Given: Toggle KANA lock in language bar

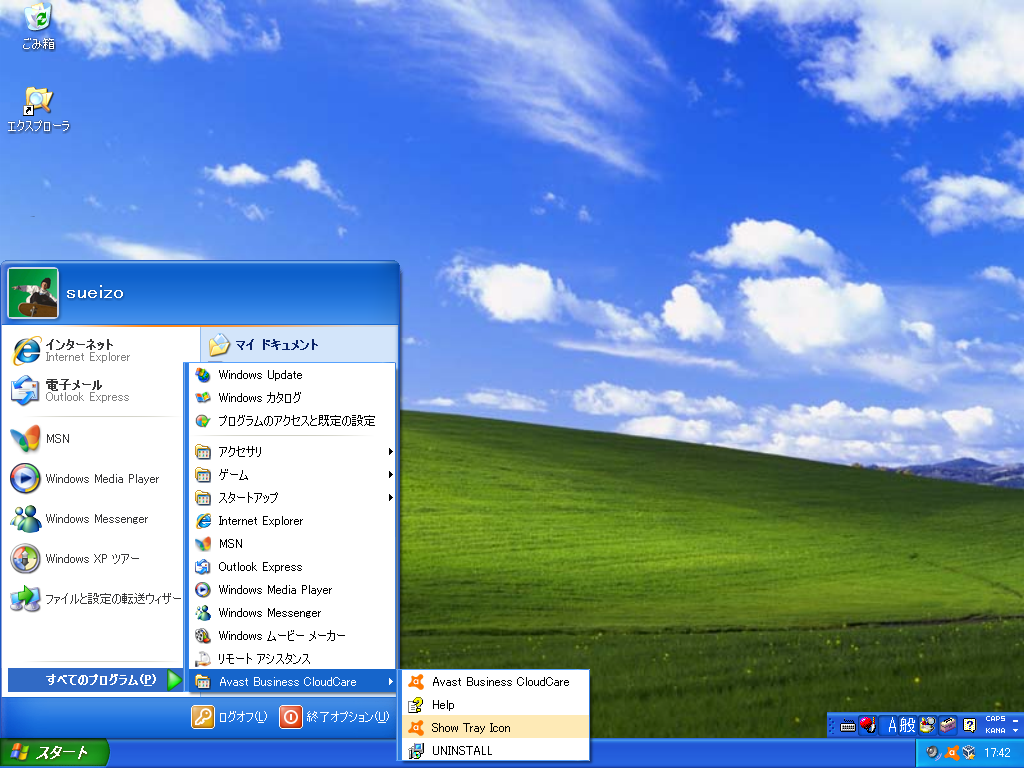Looking at the screenshot, I should [x=995, y=731].
